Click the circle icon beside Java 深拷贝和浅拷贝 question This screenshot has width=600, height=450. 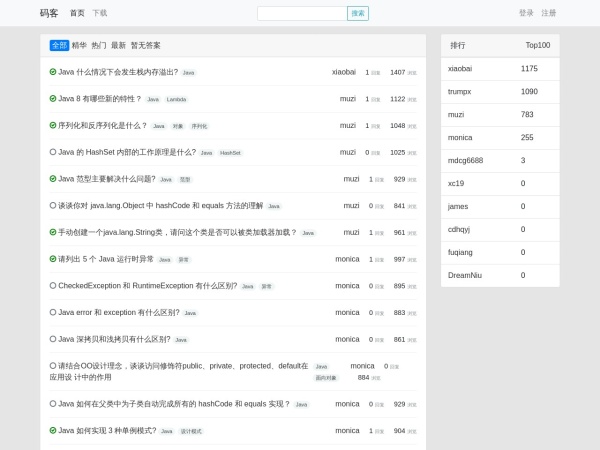pos(53,339)
